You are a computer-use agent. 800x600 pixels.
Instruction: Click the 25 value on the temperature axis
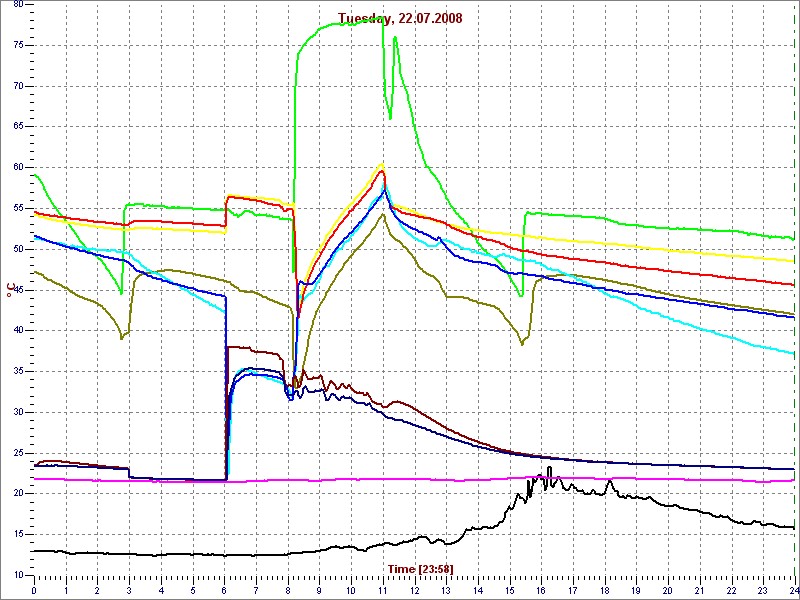pos(20,453)
